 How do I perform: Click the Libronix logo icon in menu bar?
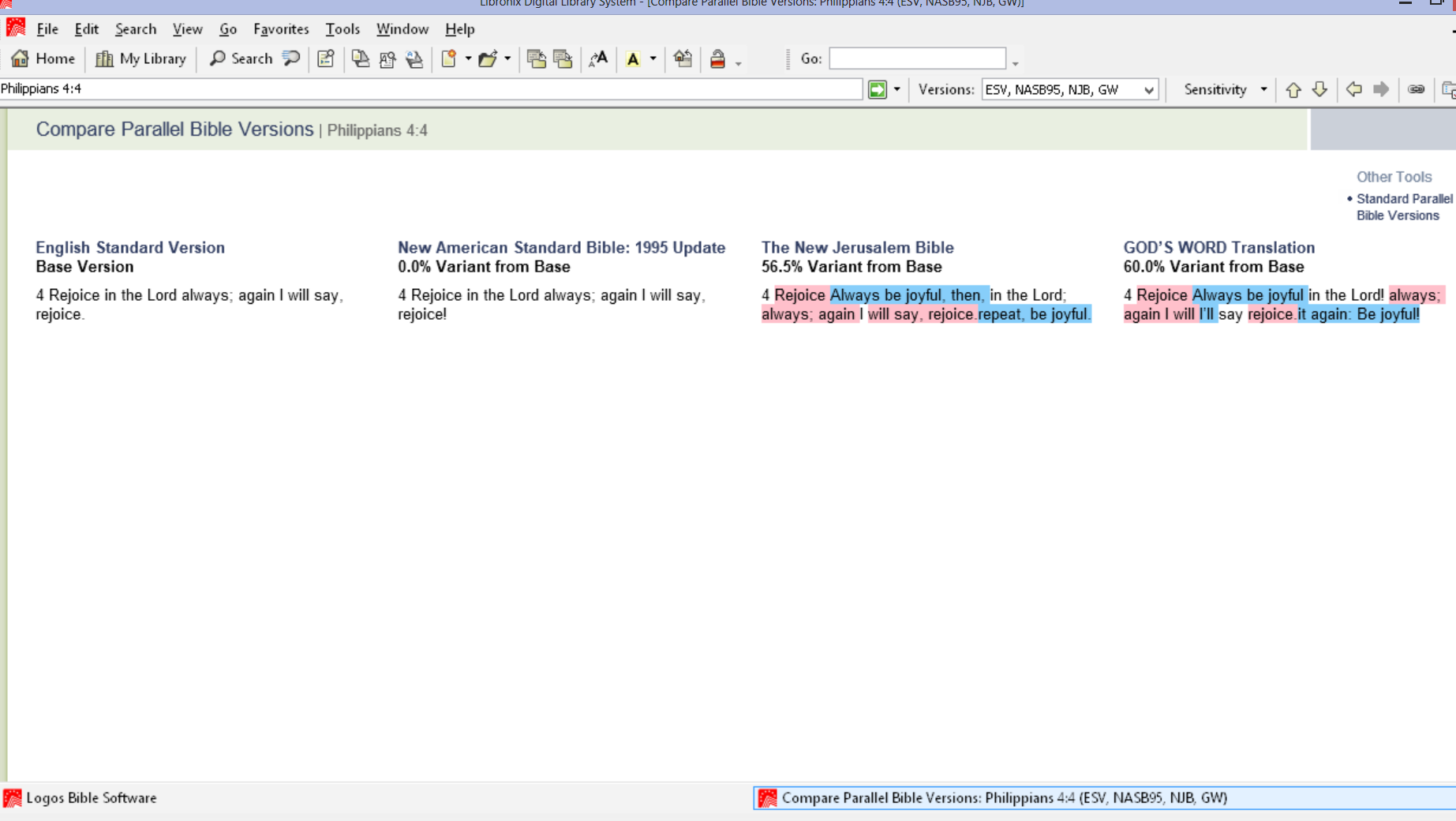tap(15, 28)
